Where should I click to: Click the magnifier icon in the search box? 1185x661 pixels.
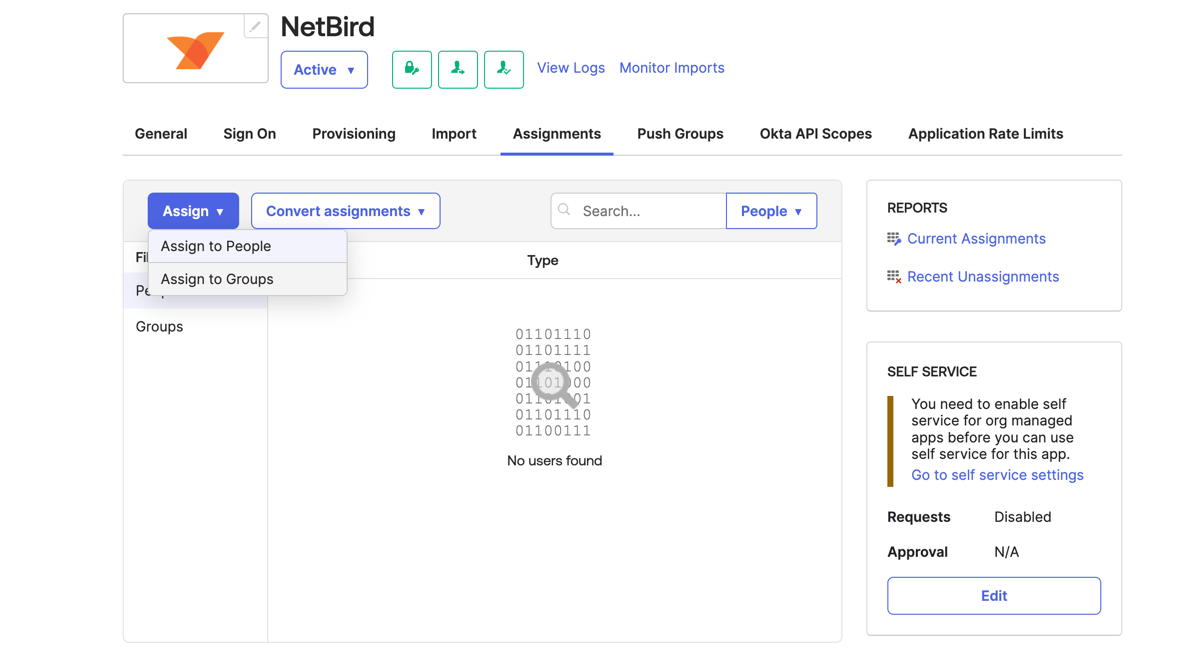[x=564, y=210]
